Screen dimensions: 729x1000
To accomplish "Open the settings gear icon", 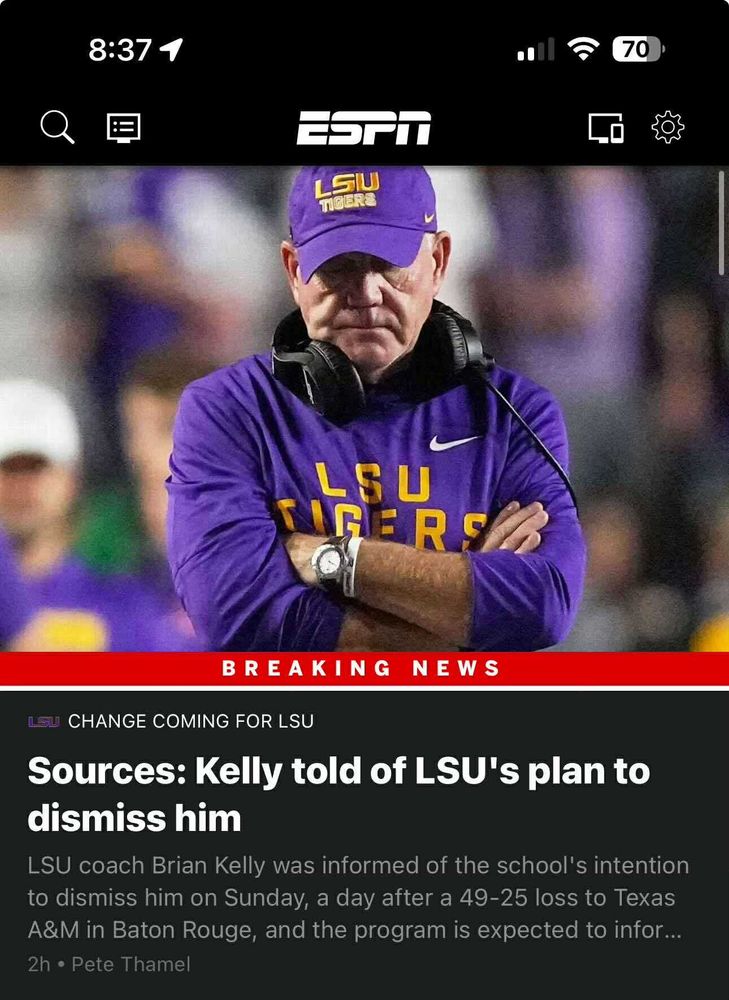I will pos(668,127).
